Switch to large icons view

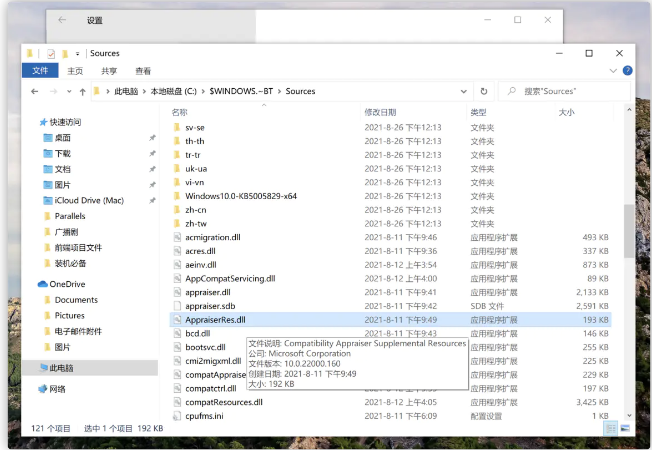pos(625,428)
